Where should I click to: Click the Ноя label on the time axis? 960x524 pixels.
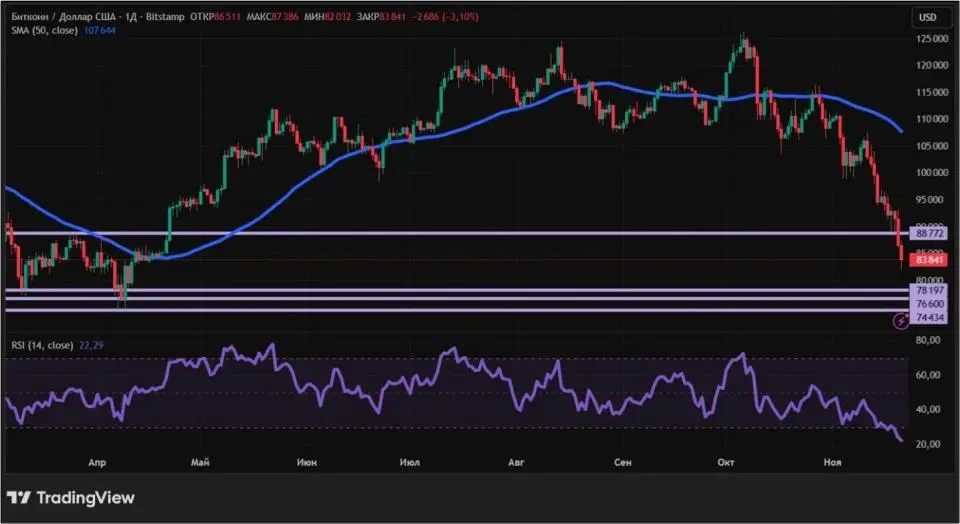click(x=831, y=463)
